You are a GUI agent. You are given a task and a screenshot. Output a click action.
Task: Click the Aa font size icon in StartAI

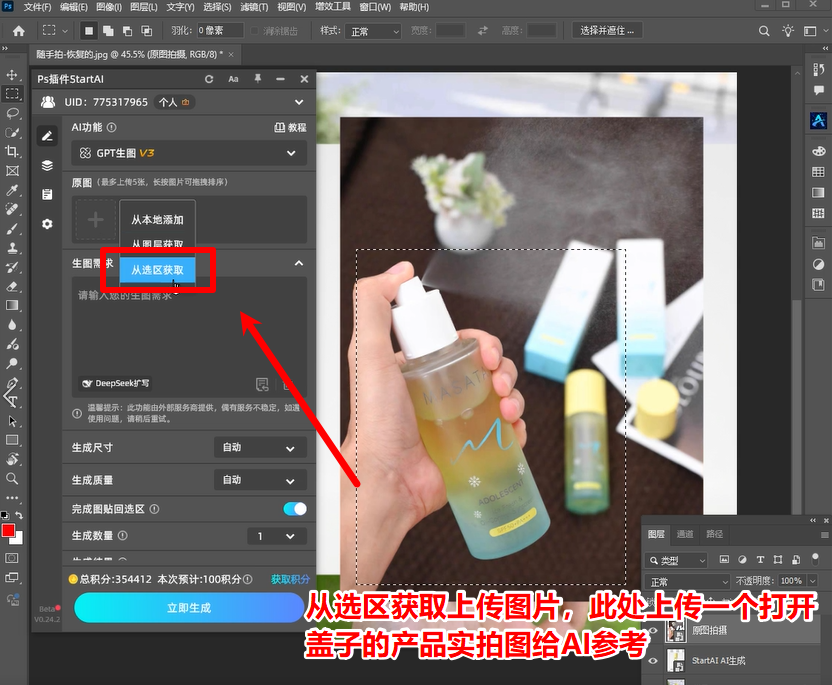[233, 79]
